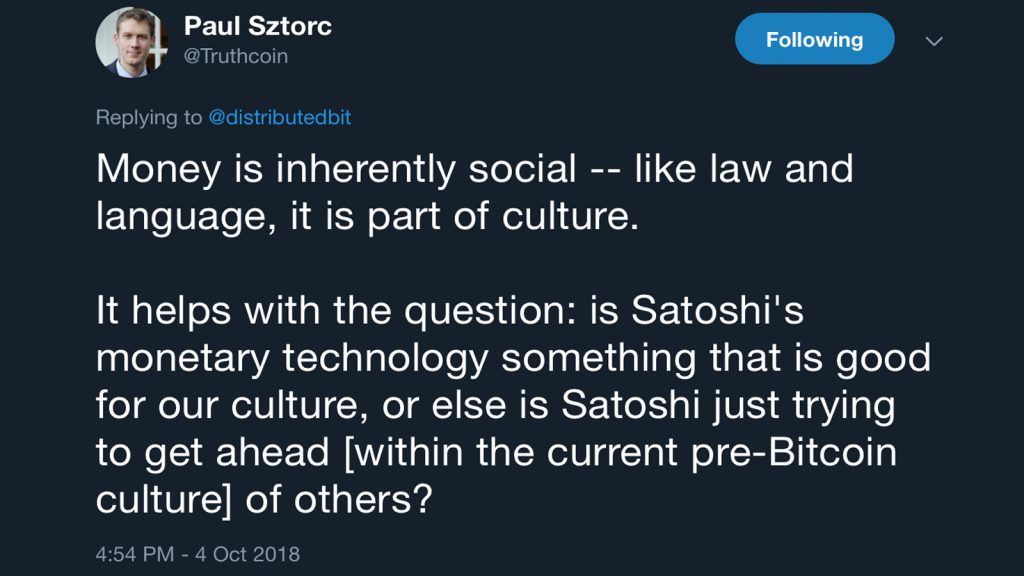Image resolution: width=1024 pixels, height=576 pixels.
Task: Click the line starting "for our culture, or else"
Action: (495, 406)
